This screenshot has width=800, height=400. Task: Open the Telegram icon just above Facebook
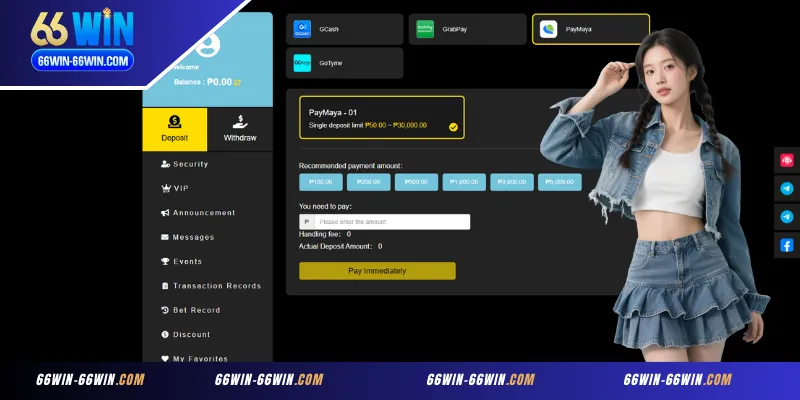tap(787, 217)
